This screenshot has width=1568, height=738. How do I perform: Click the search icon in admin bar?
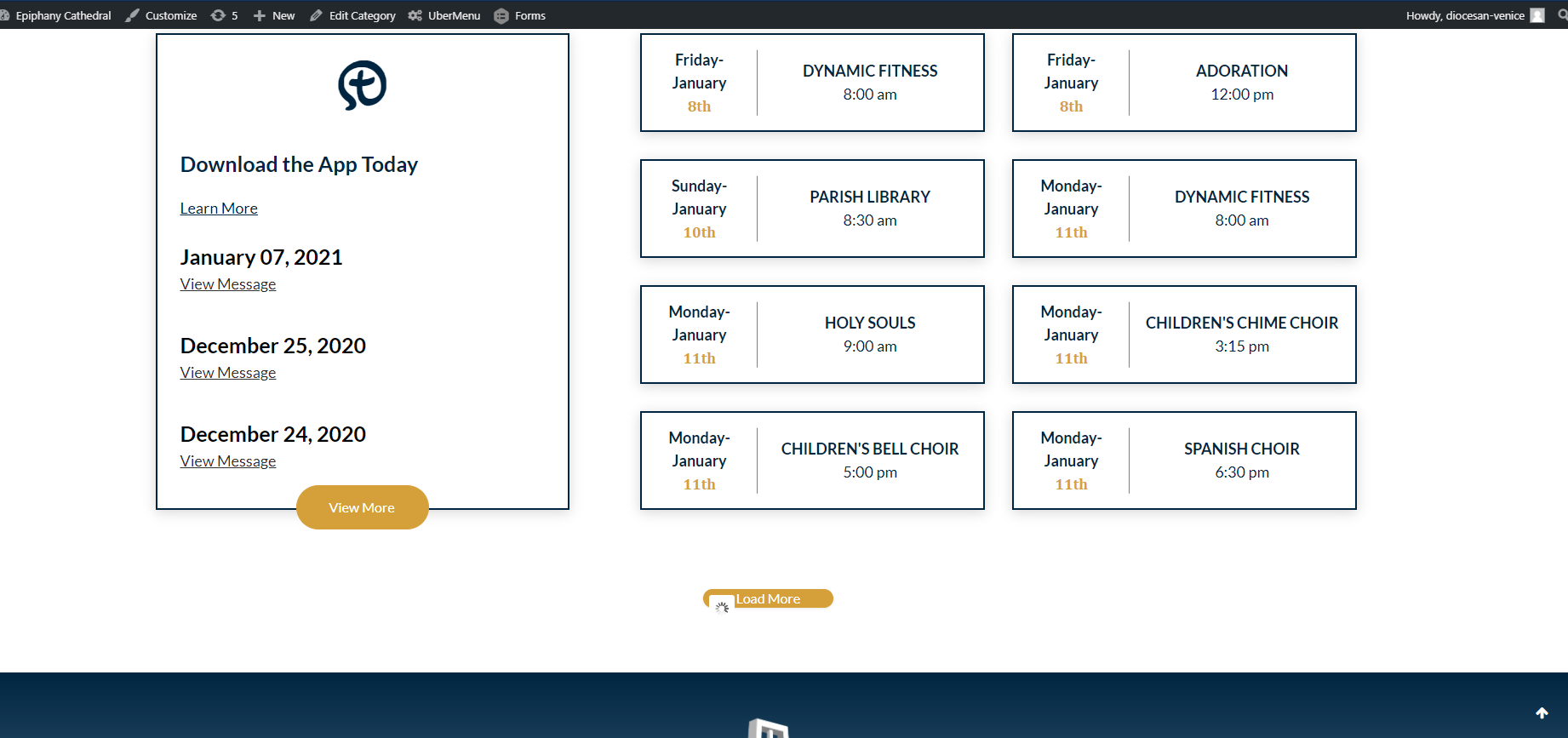tap(1562, 15)
